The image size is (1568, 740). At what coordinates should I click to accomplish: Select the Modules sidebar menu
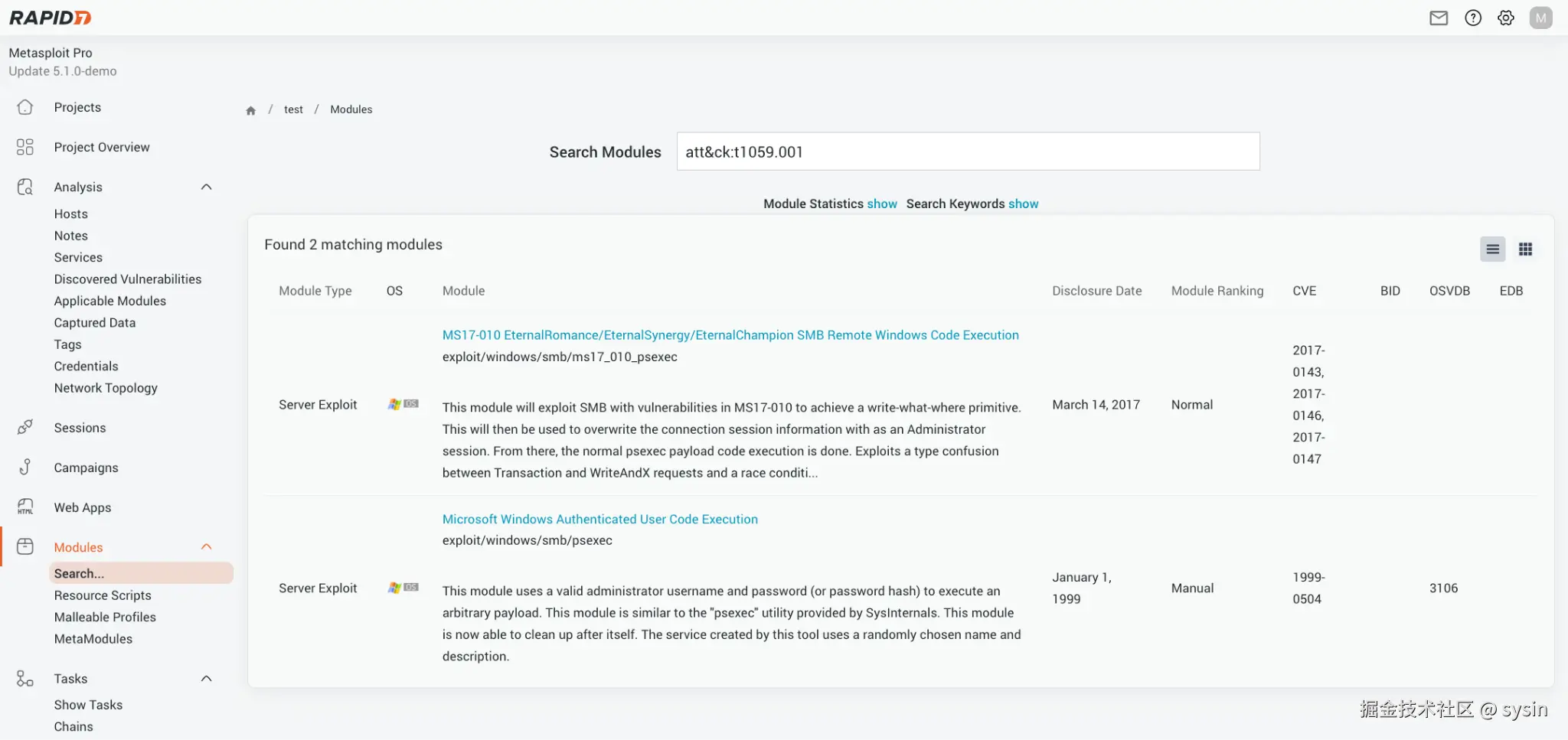click(78, 547)
